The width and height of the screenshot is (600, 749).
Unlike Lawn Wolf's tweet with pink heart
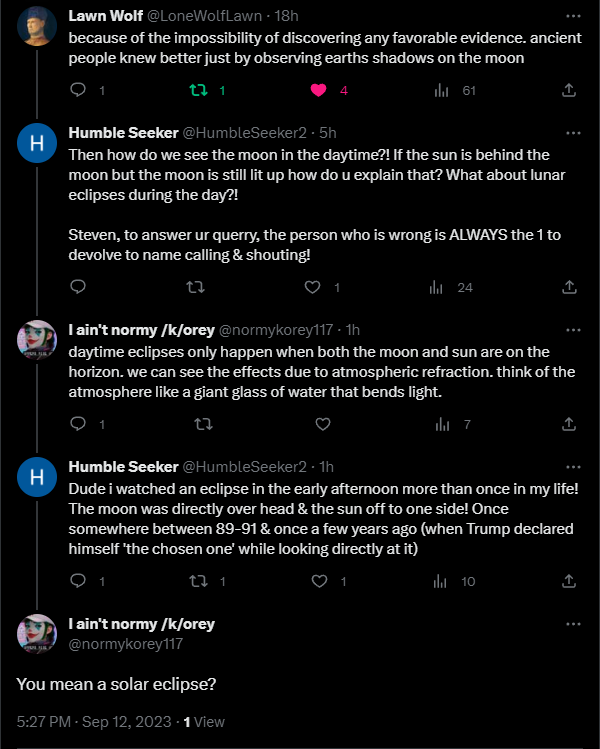[x=319, y=91]
